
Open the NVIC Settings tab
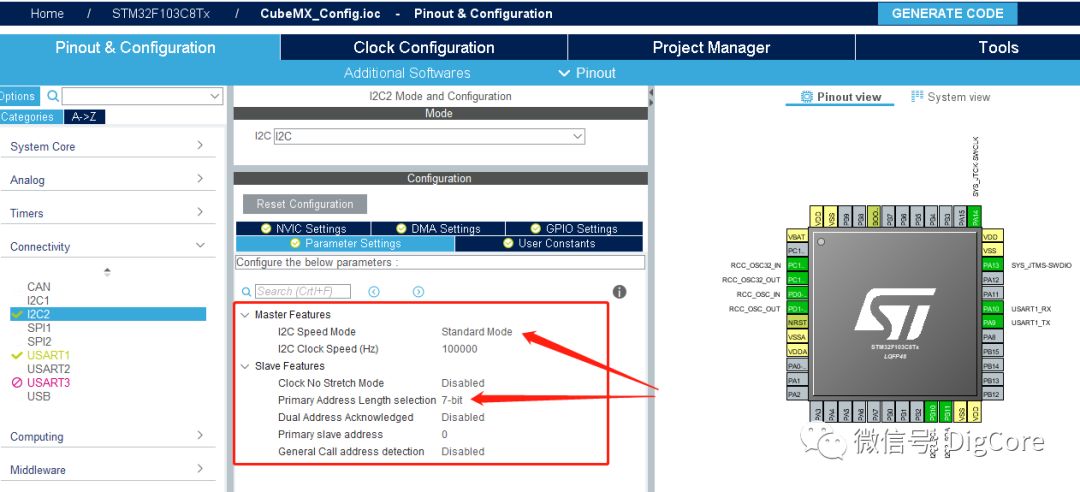pyautogui.click(x=303, y=229)
